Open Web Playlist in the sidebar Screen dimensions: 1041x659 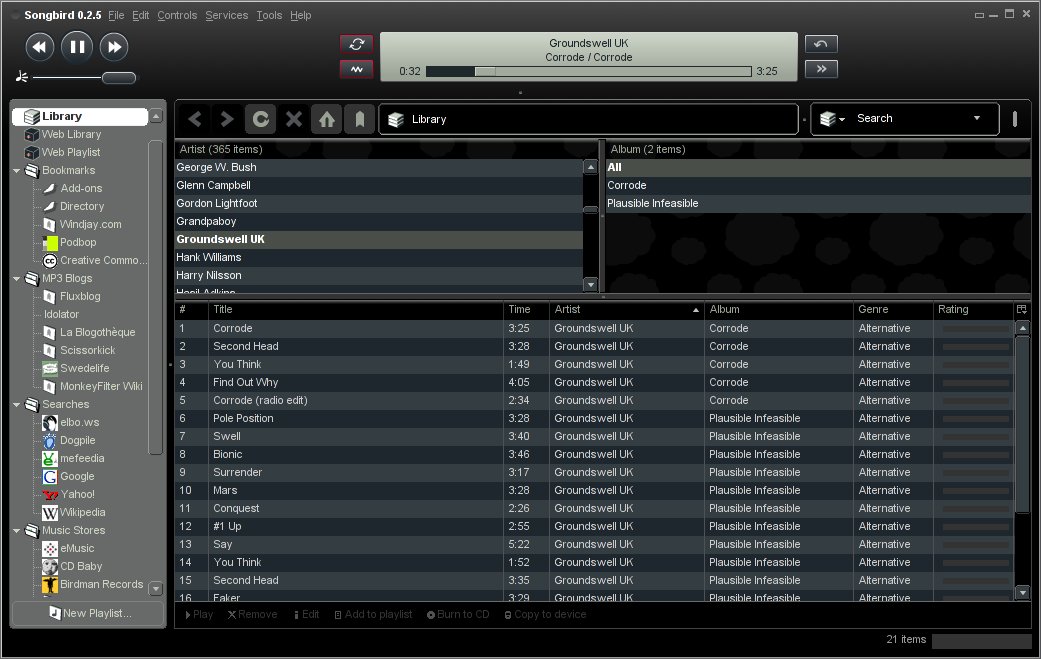[x=70, y=152]
